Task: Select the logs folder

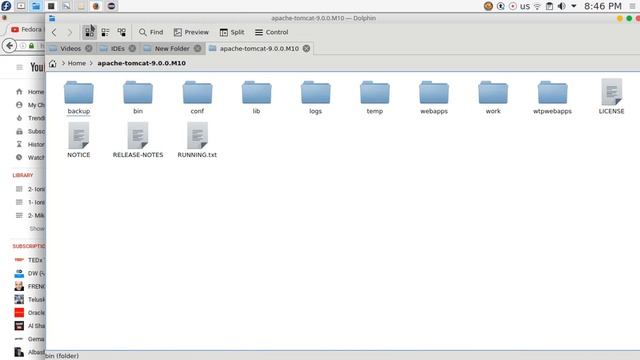Action: (x=316, y=98)
